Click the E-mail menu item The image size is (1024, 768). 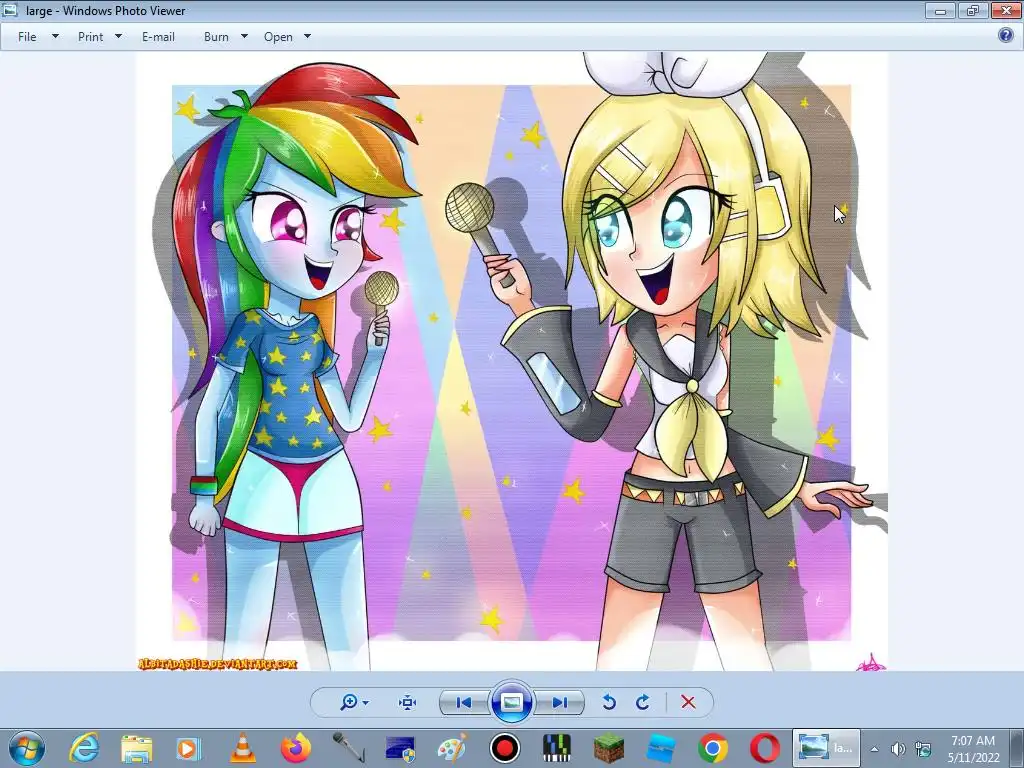[x=158, y=37]
